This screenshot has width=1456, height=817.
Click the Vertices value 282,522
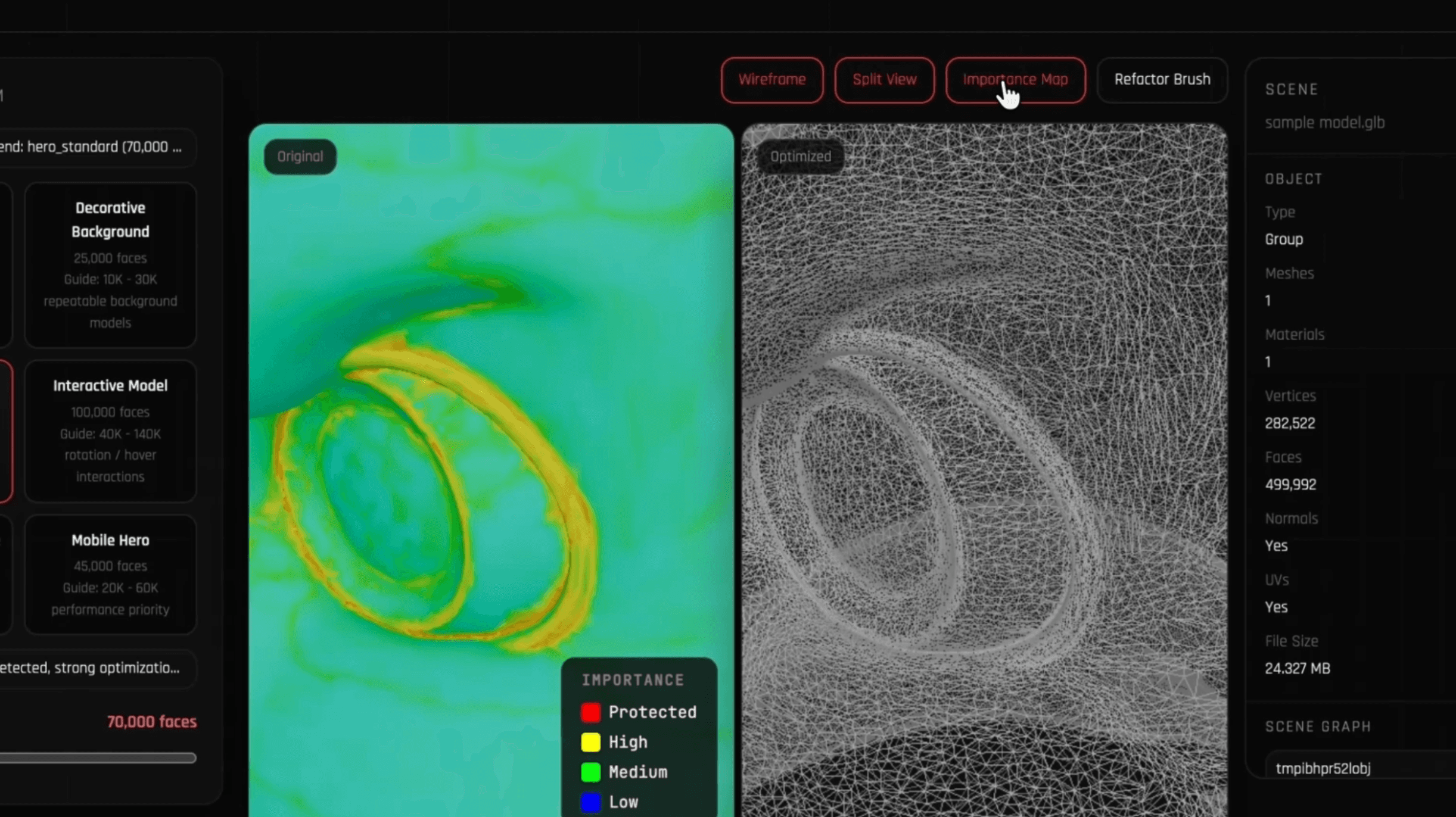point(1290,423)
